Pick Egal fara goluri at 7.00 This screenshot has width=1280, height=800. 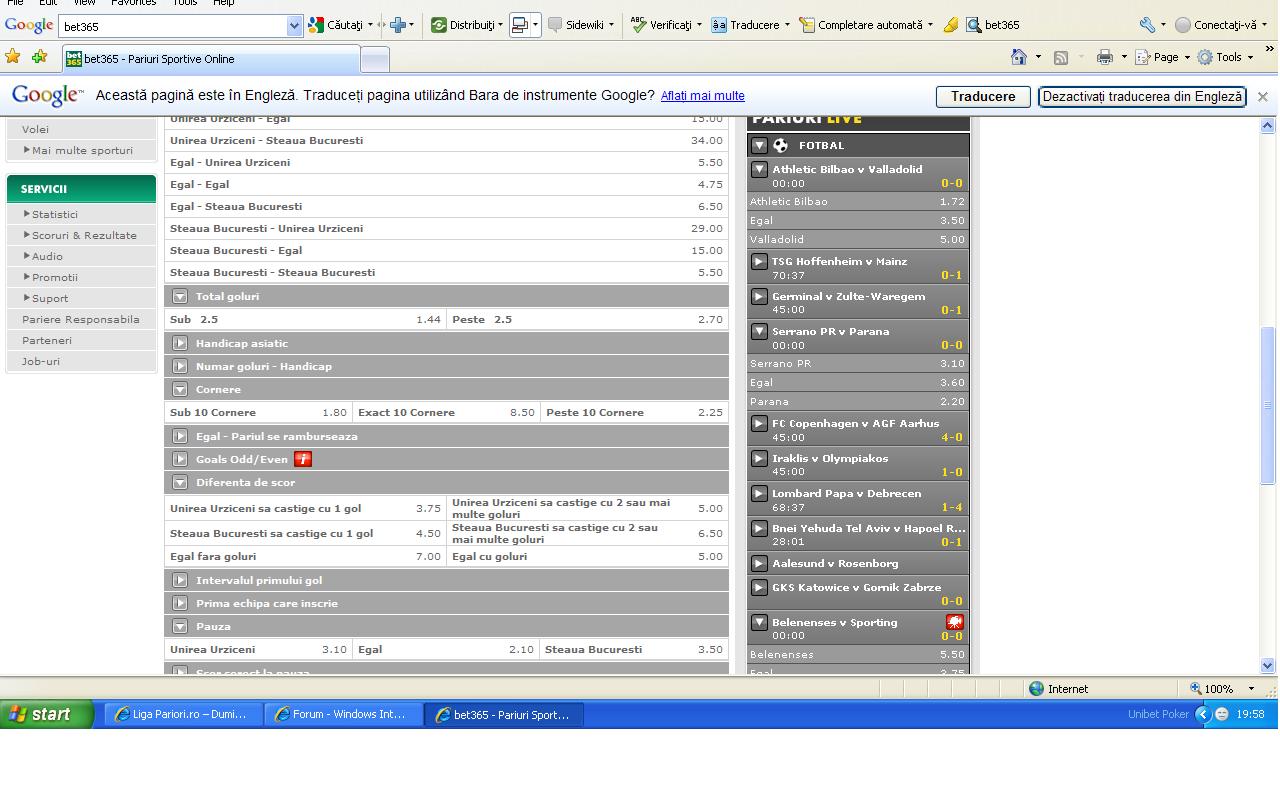(x=305, y=556)
